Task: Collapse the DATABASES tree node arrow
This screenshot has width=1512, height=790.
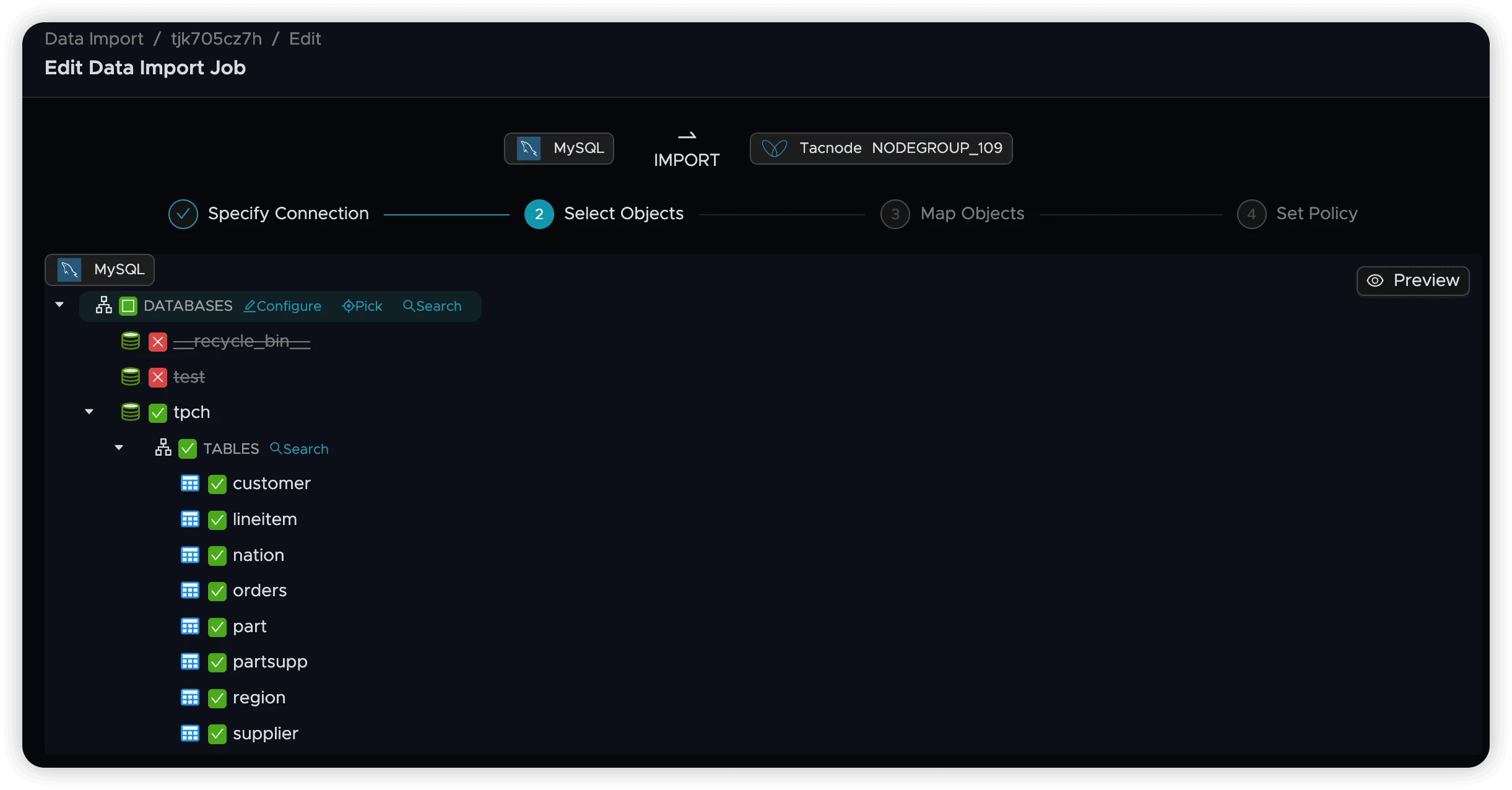Action: (59, 305)
